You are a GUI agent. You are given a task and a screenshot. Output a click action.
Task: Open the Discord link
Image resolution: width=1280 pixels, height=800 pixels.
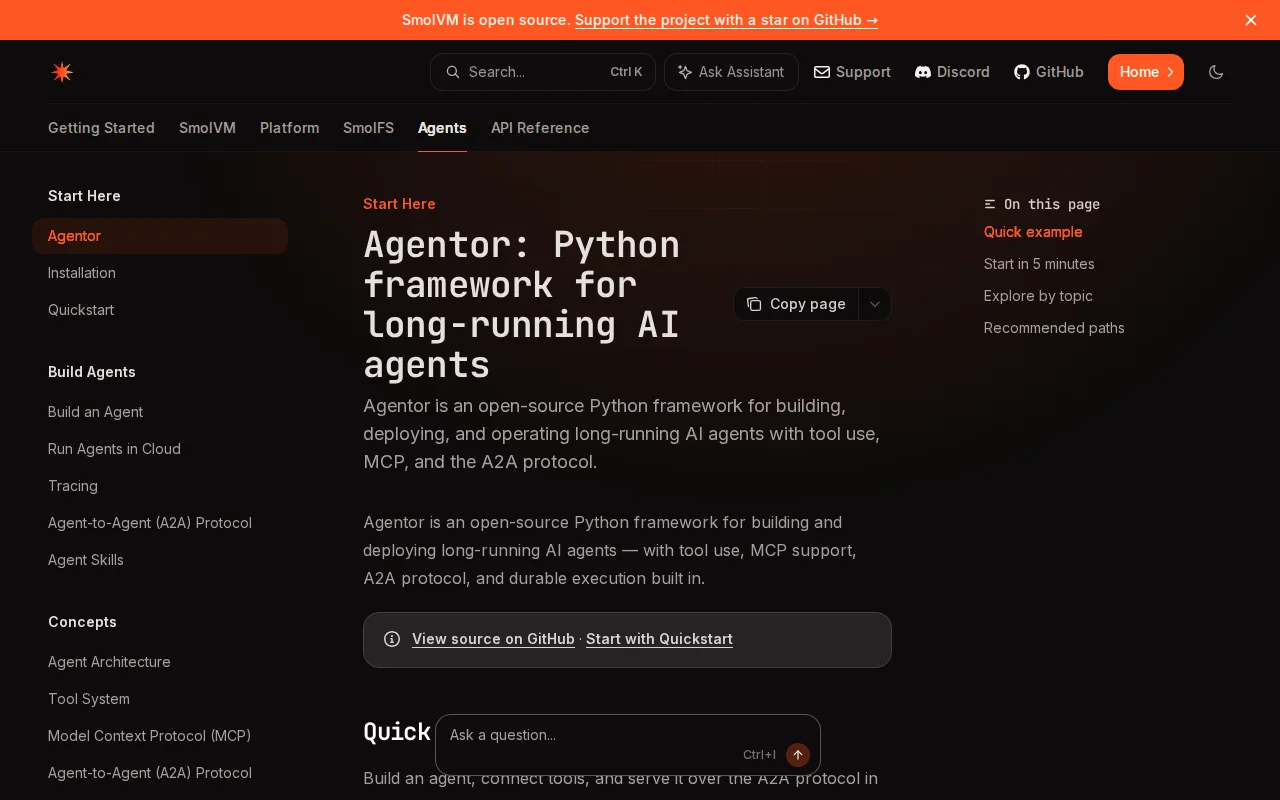pyautogui.click(x=952, y=72)
